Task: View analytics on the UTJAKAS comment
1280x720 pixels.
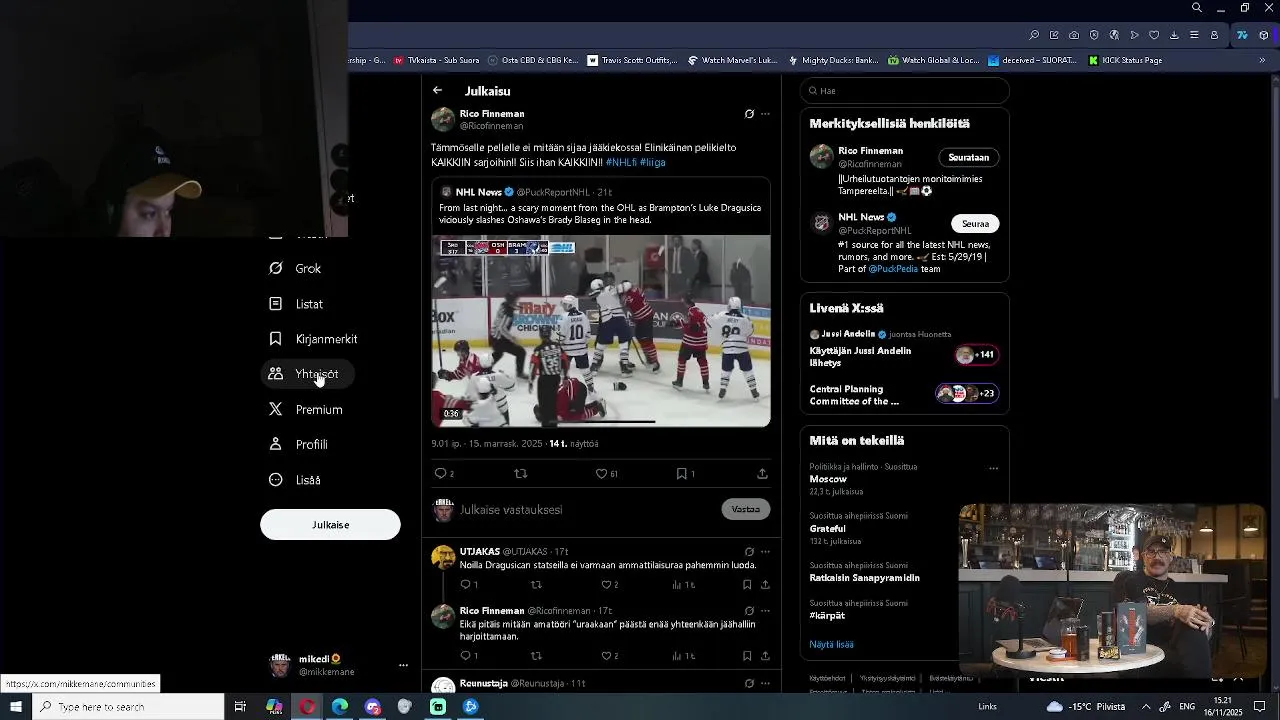Action: pyautogui.click(x=683, y=585)
